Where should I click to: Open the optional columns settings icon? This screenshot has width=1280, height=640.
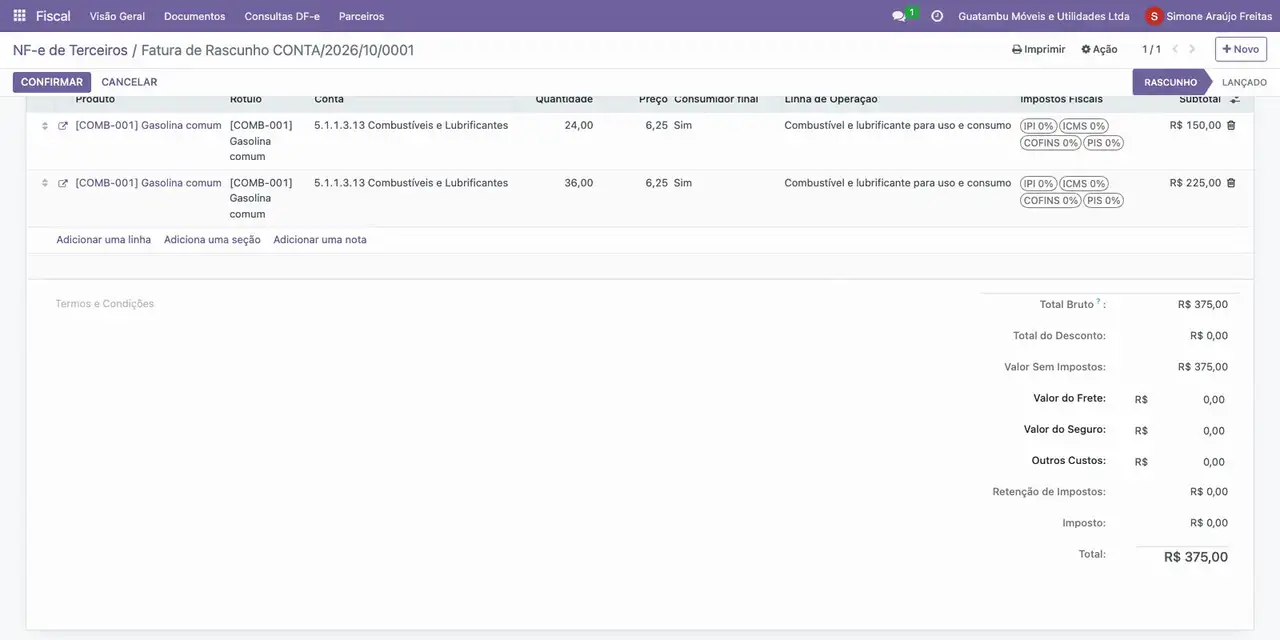click(x=1235, y=99)
